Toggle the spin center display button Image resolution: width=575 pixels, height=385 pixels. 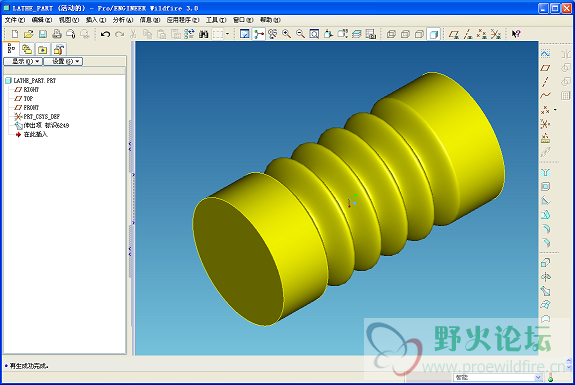pyautogui.click(x=259, y=34)
